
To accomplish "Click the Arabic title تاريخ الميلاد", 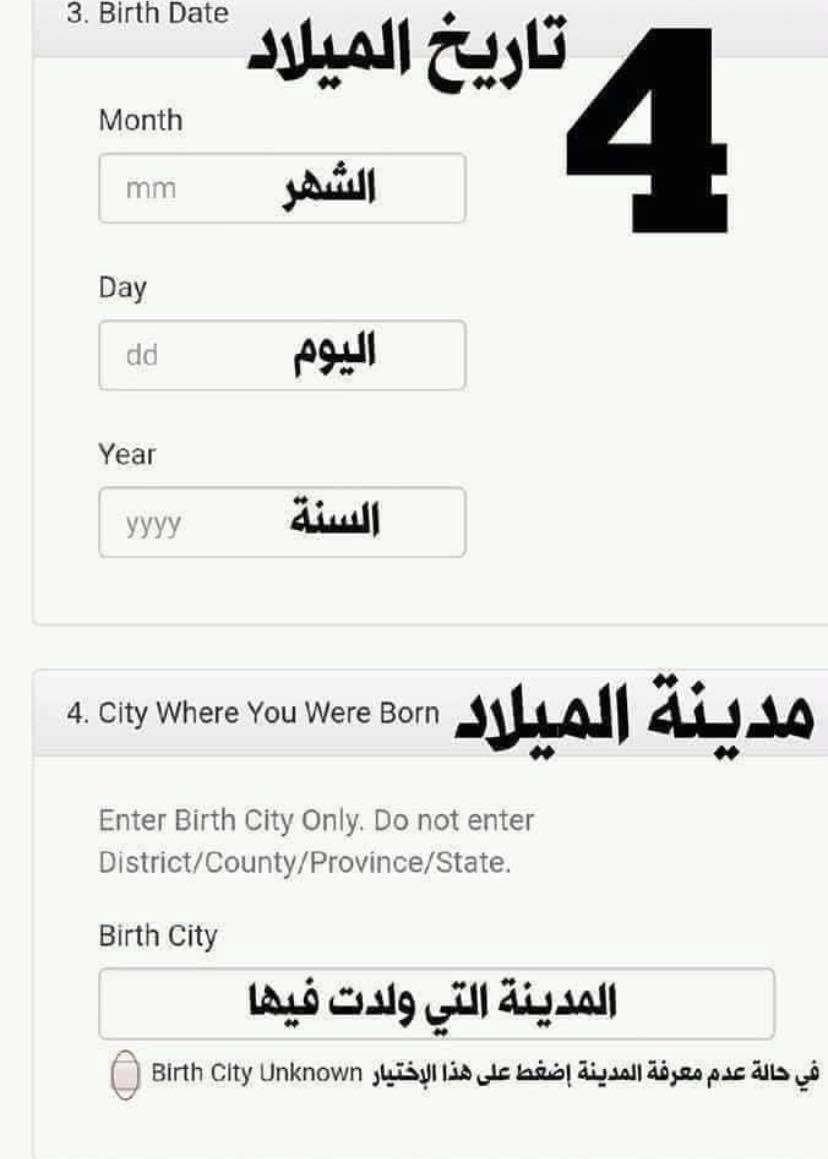I will tap(407, 50).
